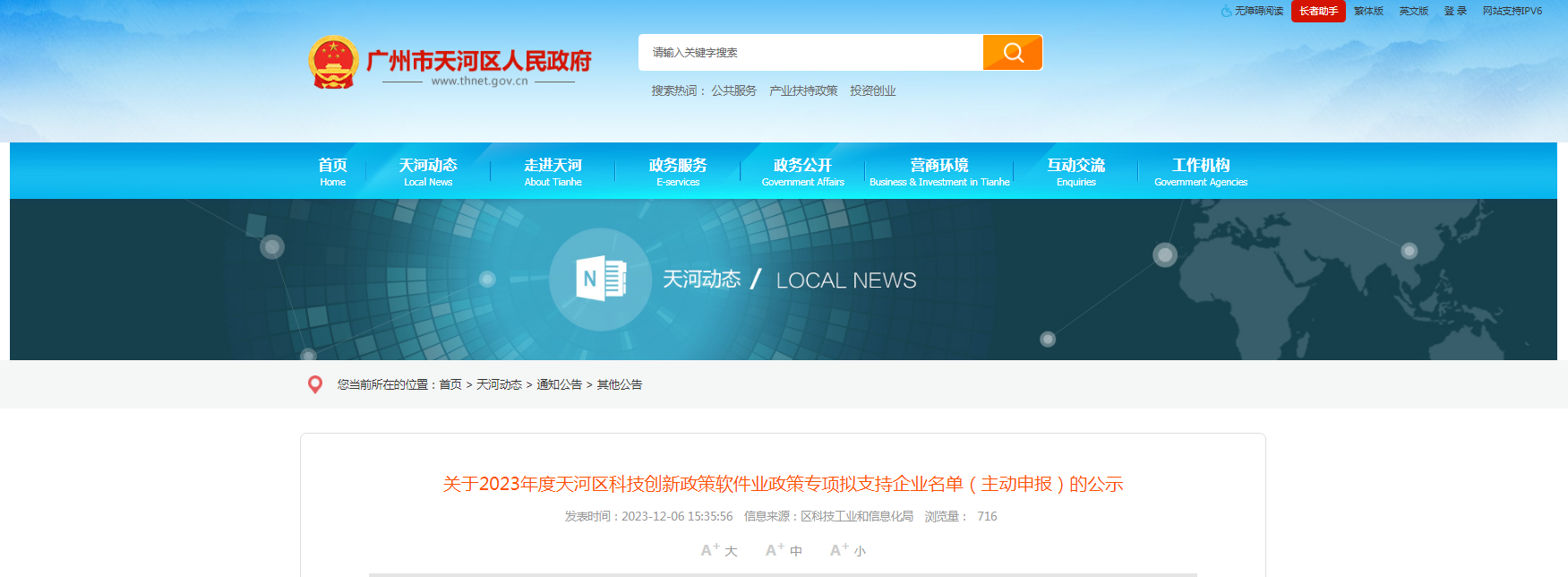Viewport: 1568px width, 577px height.
Task: Go to 通知公告 in the breadcrumb
Action: [x=559, y=384]
